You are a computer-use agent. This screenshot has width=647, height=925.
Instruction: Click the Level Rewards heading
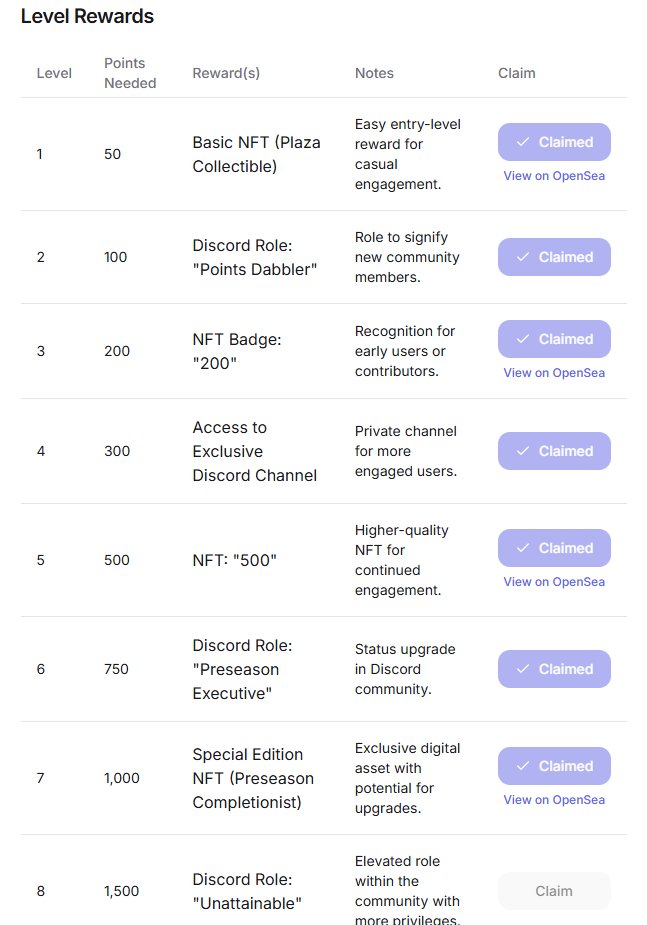(87, 16)
